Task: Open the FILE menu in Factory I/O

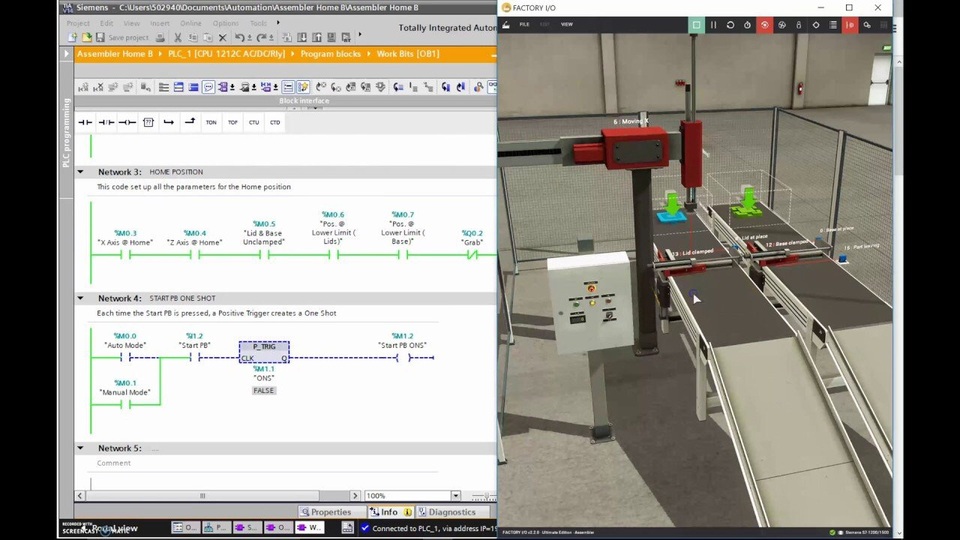Action: coord(525,24)
